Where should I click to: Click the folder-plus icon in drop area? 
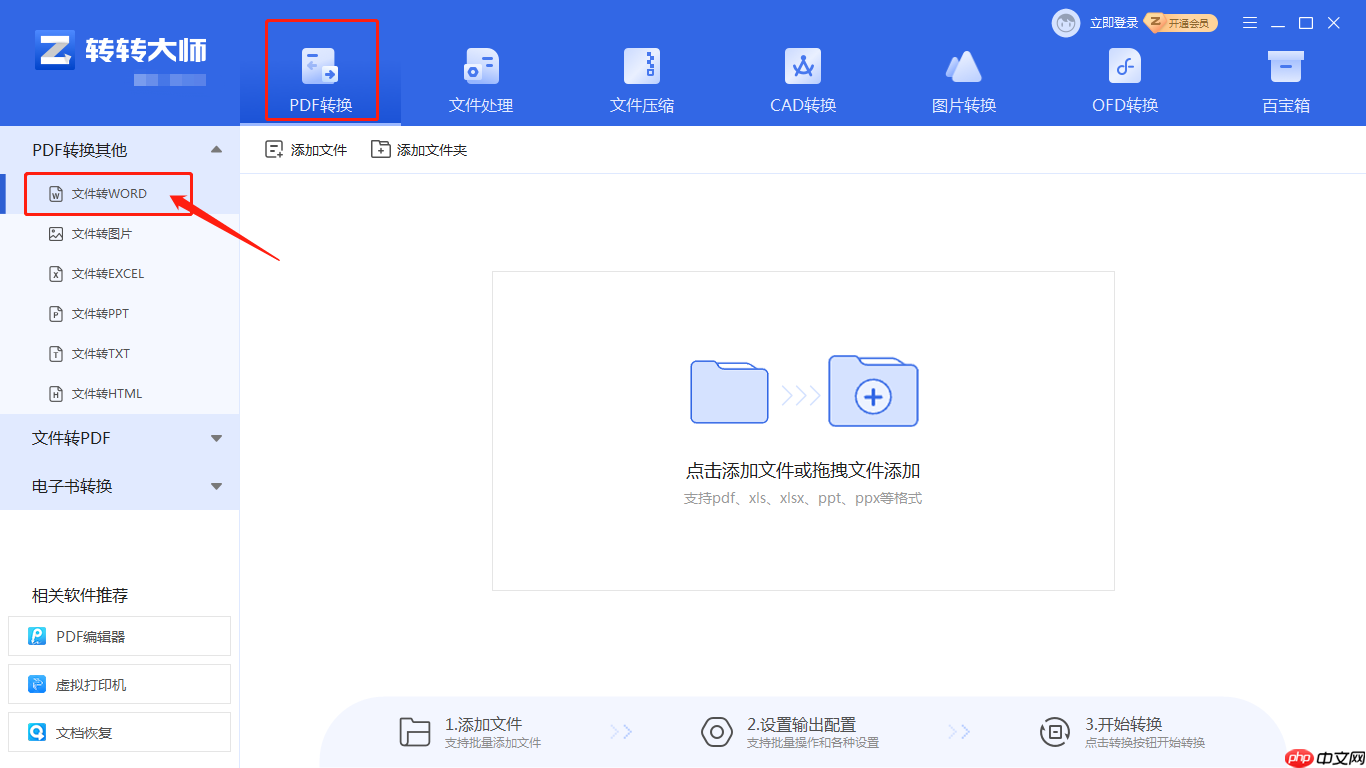click(x=873, y=391)
